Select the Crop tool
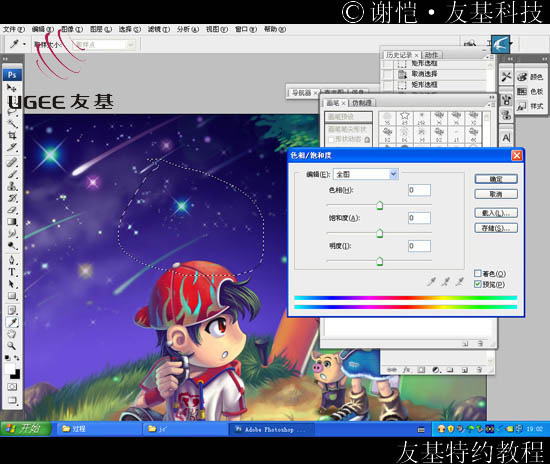 (12, 135)
